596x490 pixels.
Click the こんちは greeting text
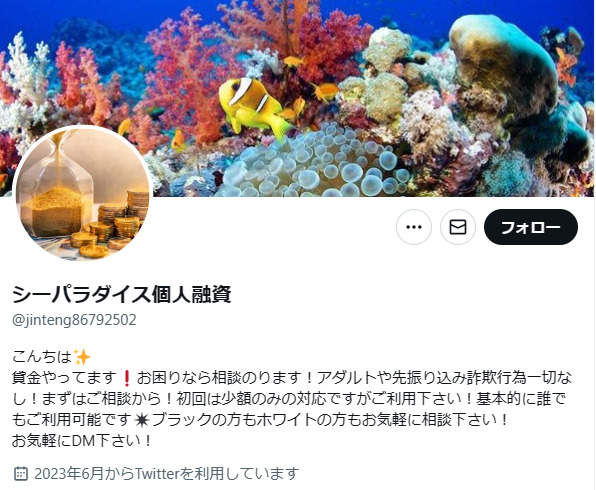(x=42, y=357)
